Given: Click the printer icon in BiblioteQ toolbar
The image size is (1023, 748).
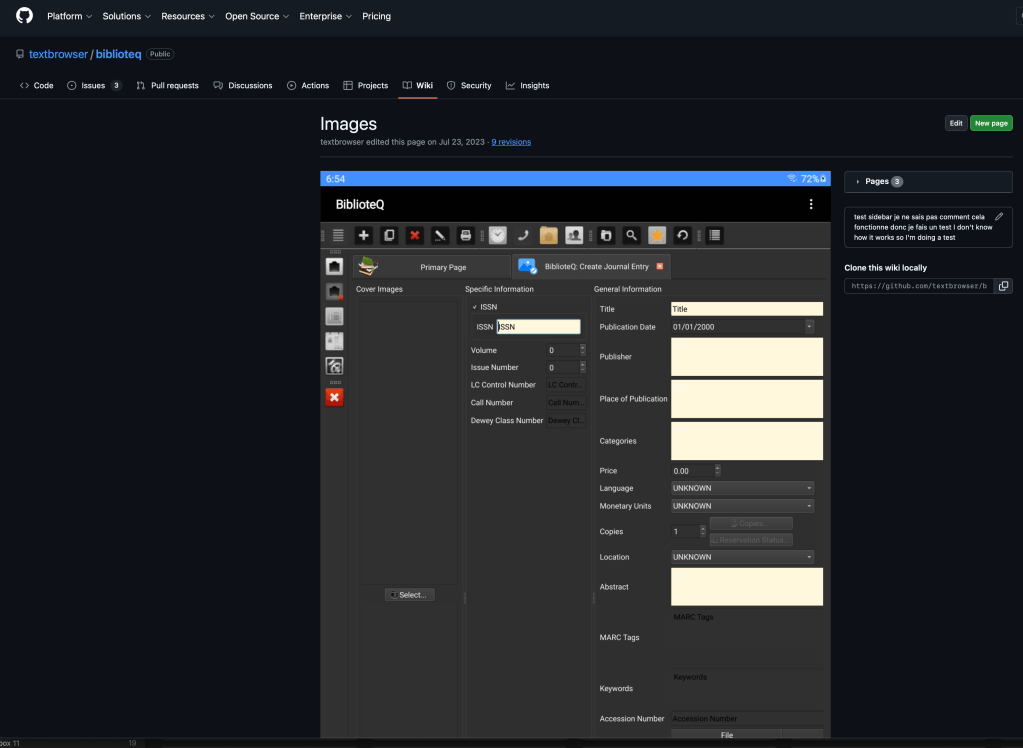Looking at the screenshot, I should coord(465,235).
